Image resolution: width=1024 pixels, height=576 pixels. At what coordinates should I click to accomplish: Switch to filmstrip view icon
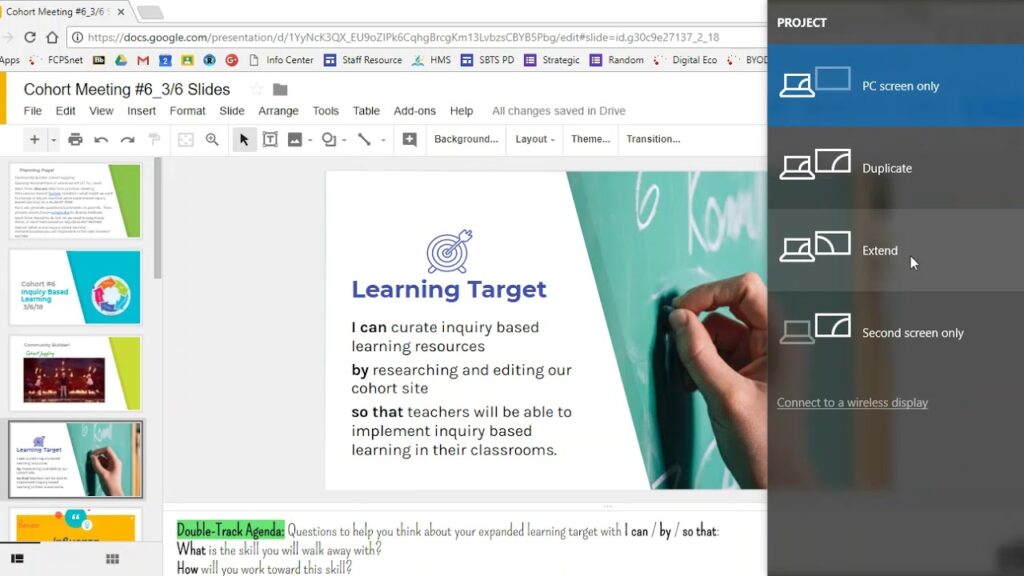coord(17,558)
